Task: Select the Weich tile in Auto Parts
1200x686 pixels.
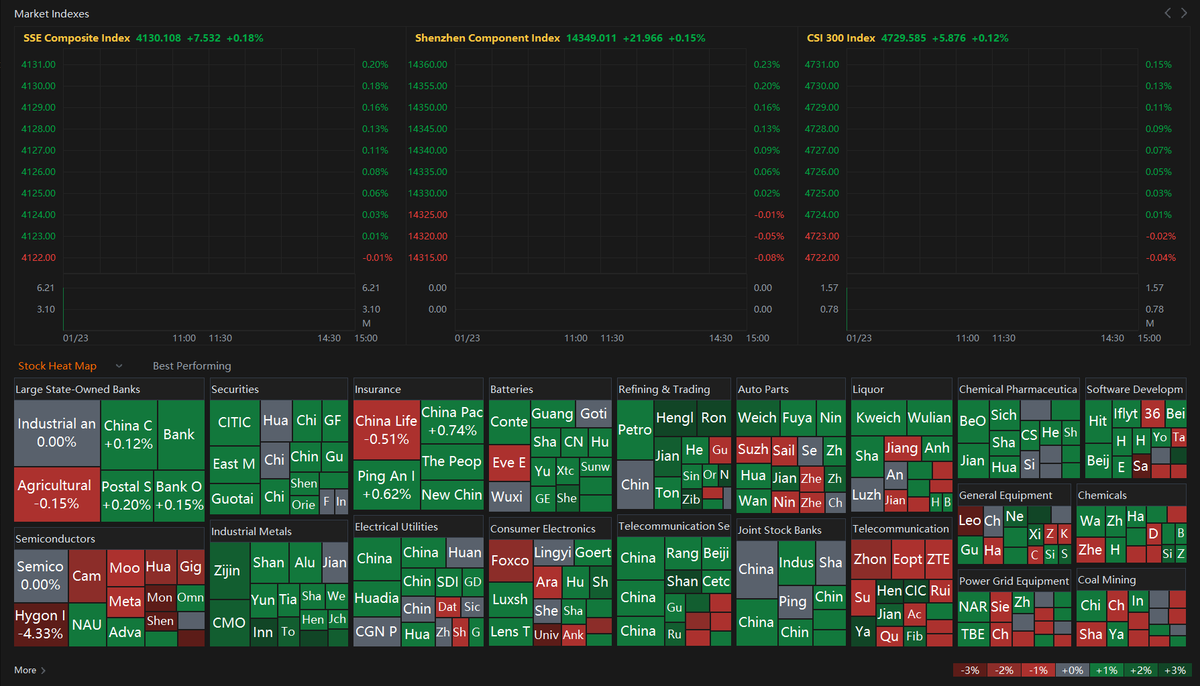Action: (x=757, y=418)
